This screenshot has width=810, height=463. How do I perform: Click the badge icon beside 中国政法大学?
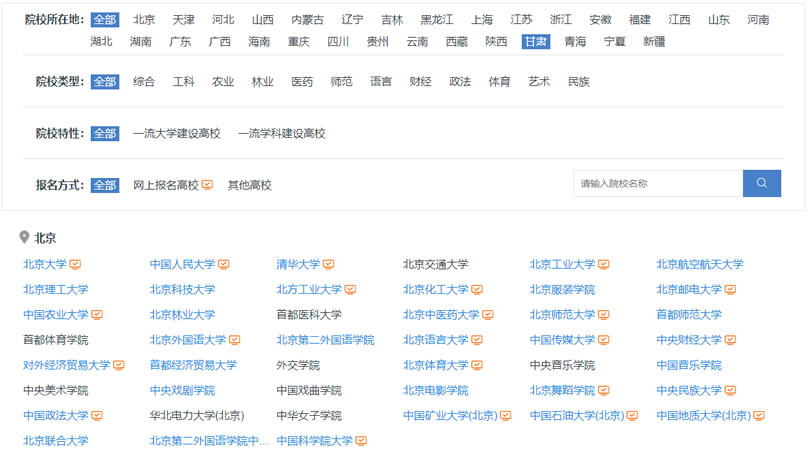pyautogui.click(x=97, y=415)
